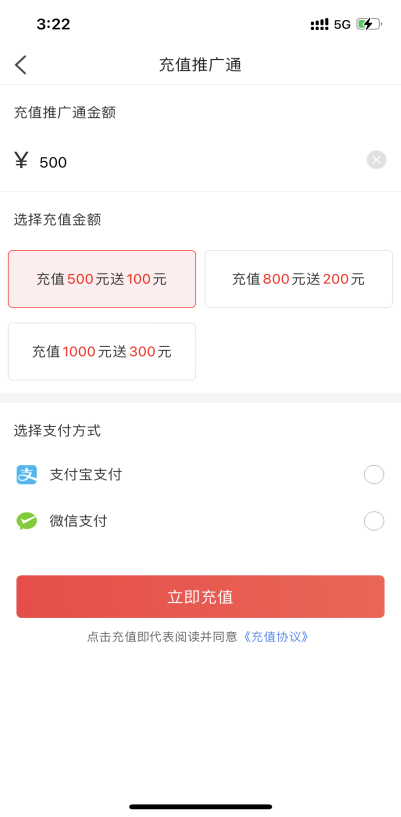Tap the Alipay logo icon
This screenshot has width=401, height=817.
[27, 475]
